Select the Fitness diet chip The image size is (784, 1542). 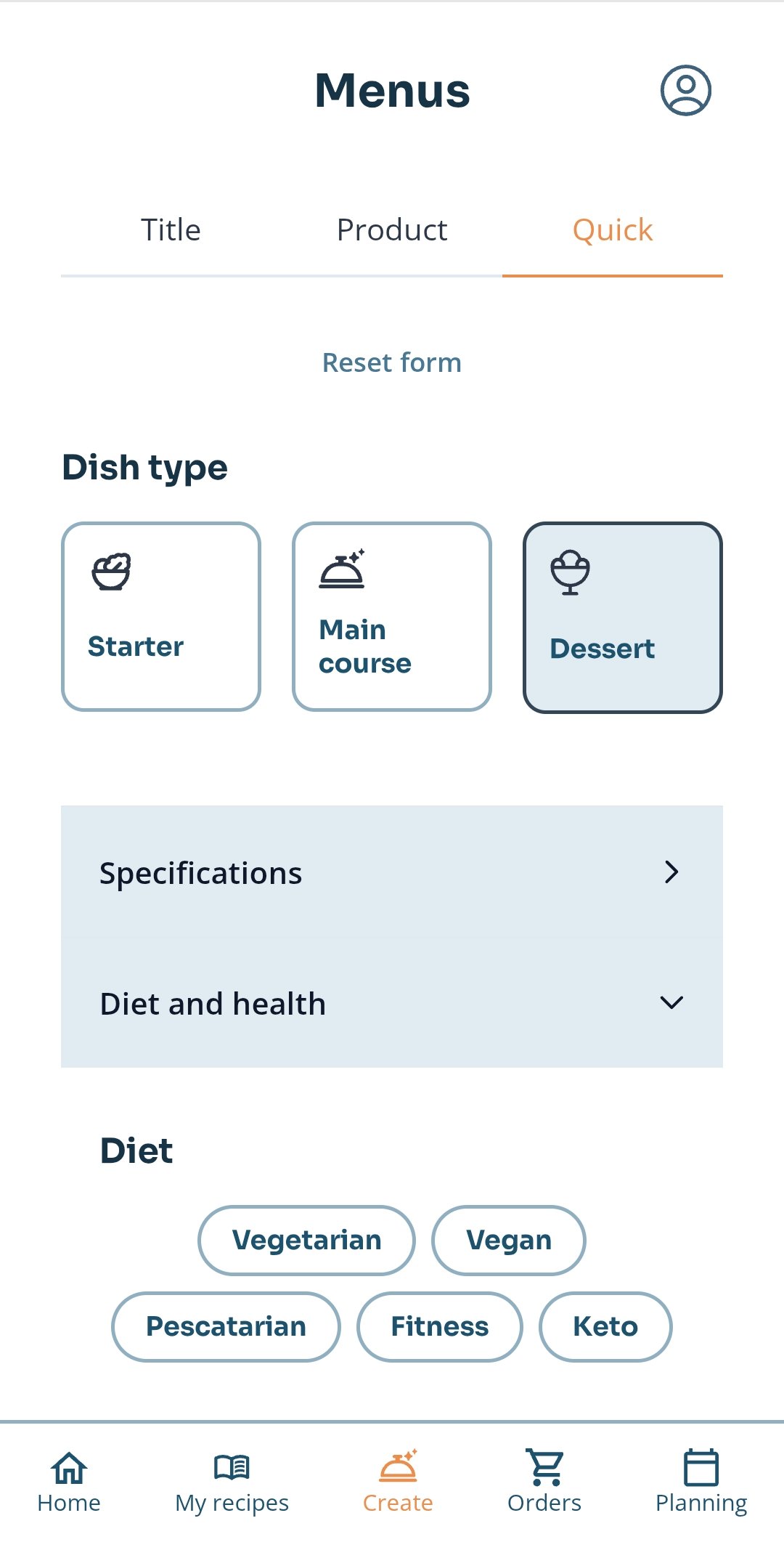[x=440, y=1327]
